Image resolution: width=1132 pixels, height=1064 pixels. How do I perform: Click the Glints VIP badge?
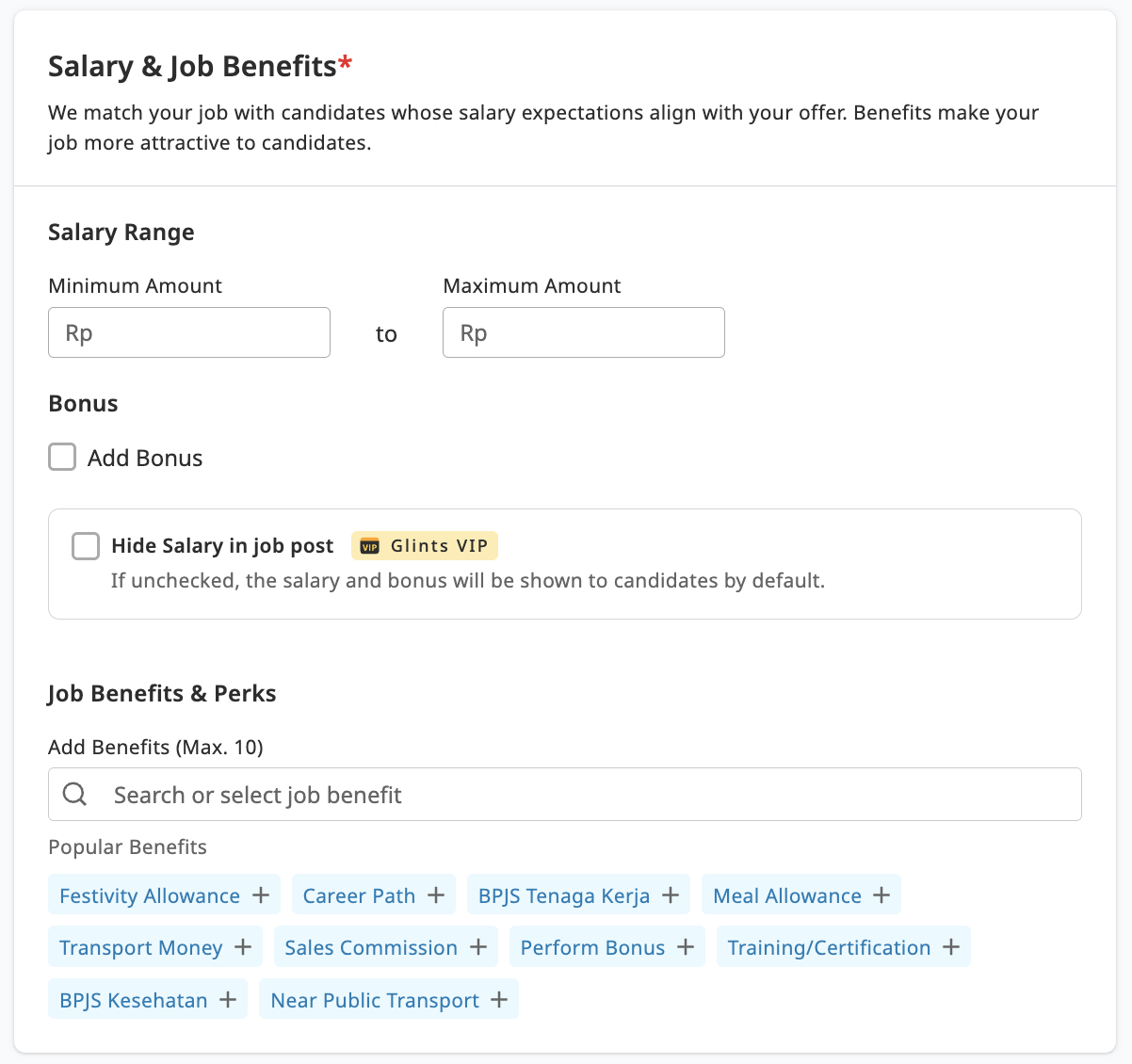(424, 545)
